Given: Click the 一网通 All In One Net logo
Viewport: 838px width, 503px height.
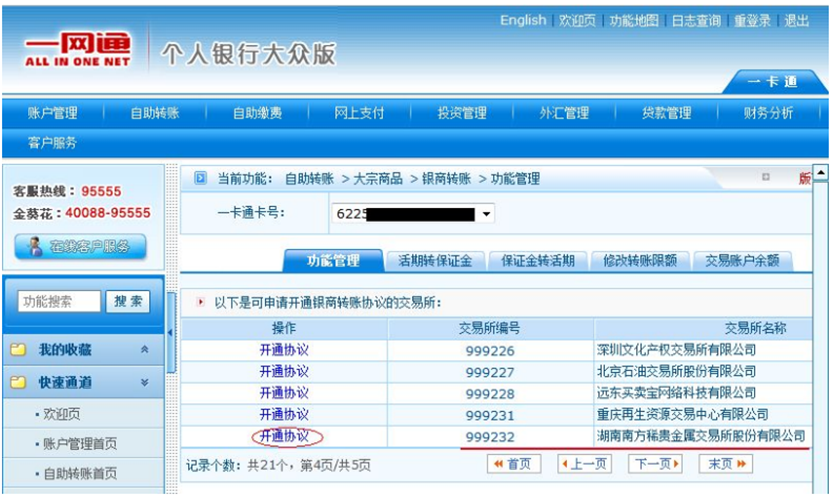Looking at the screenshot, I should tap(78, 50).
